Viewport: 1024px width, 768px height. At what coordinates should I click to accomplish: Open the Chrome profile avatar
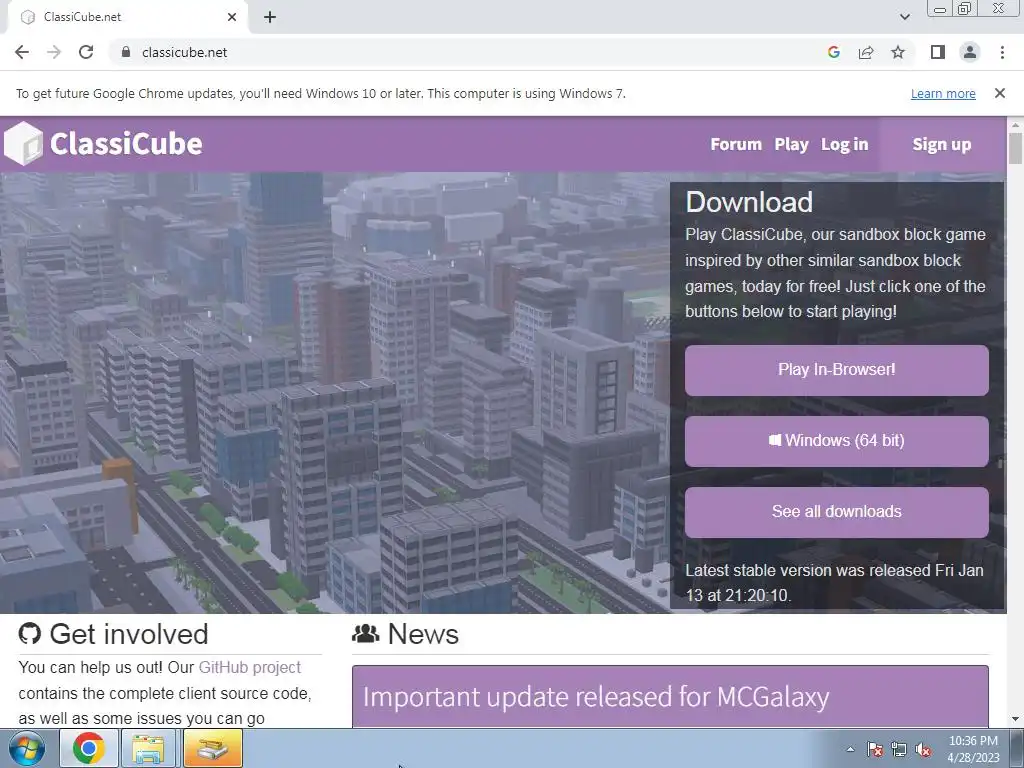point(970,52)
